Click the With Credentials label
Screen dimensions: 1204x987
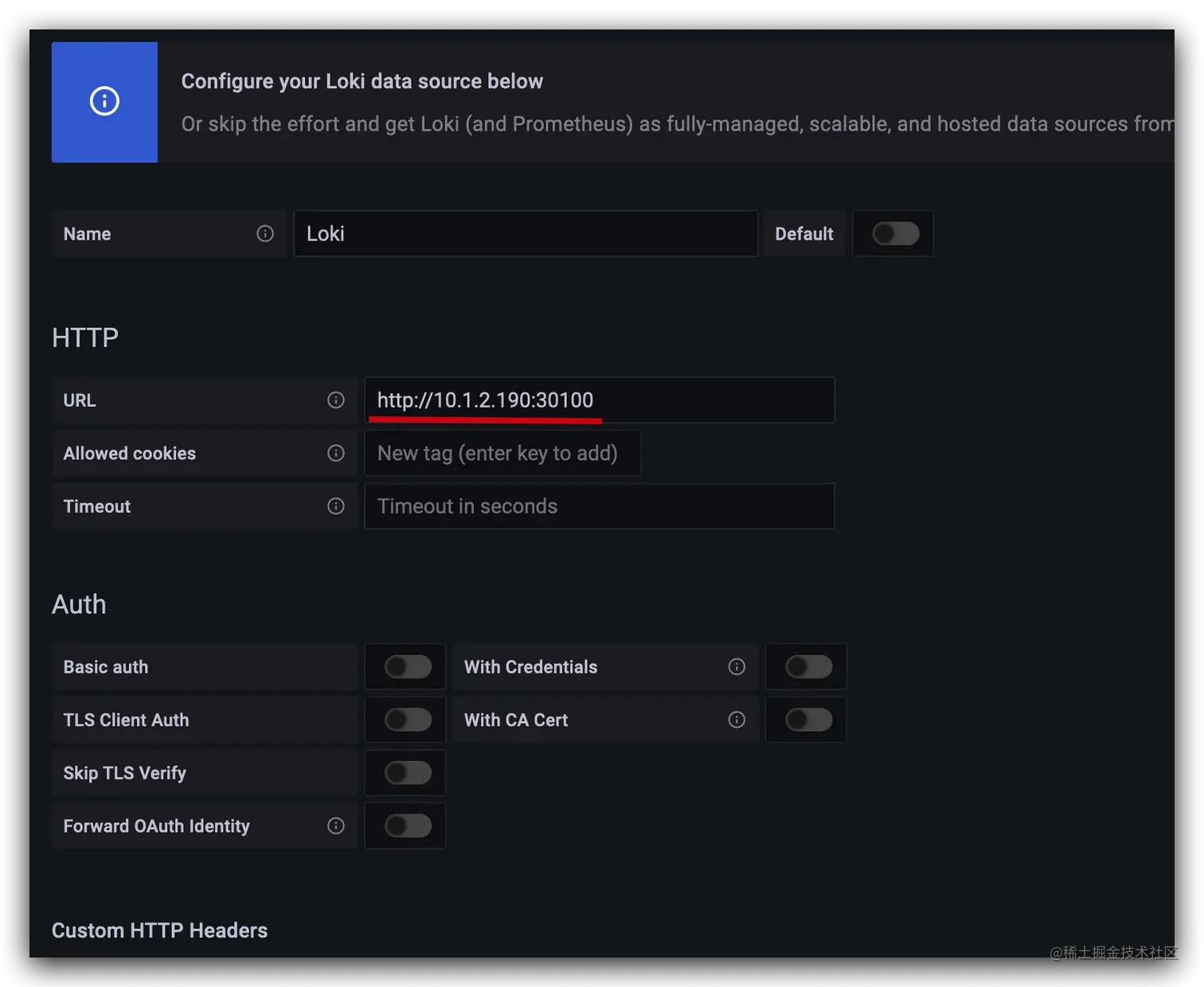530,667
